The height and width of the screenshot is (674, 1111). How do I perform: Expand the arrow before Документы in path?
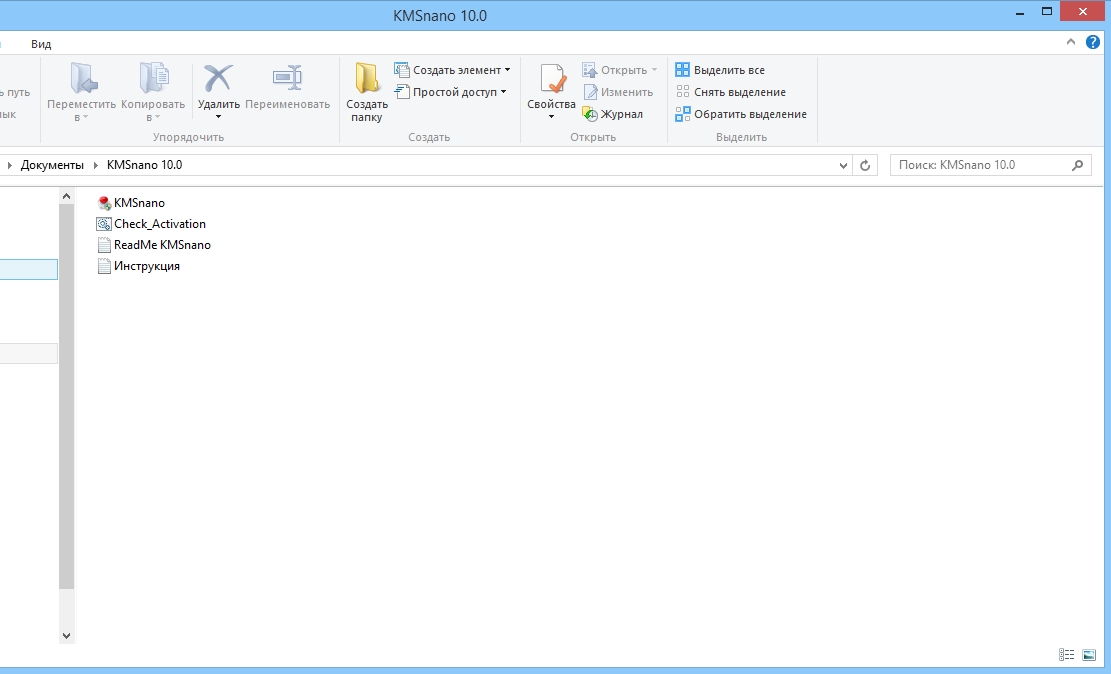pos(9,165)
